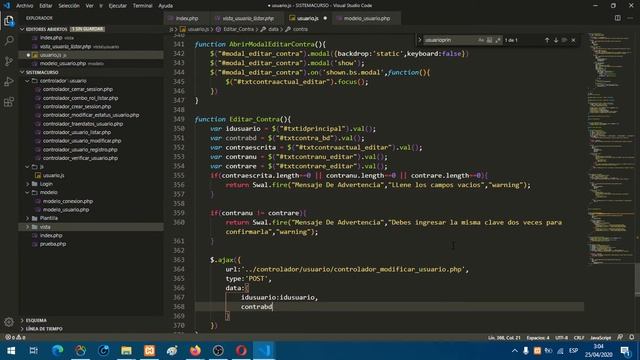Click the line and column indicator
The width and height of the screenshot is (640, 360).
[504, 338]
